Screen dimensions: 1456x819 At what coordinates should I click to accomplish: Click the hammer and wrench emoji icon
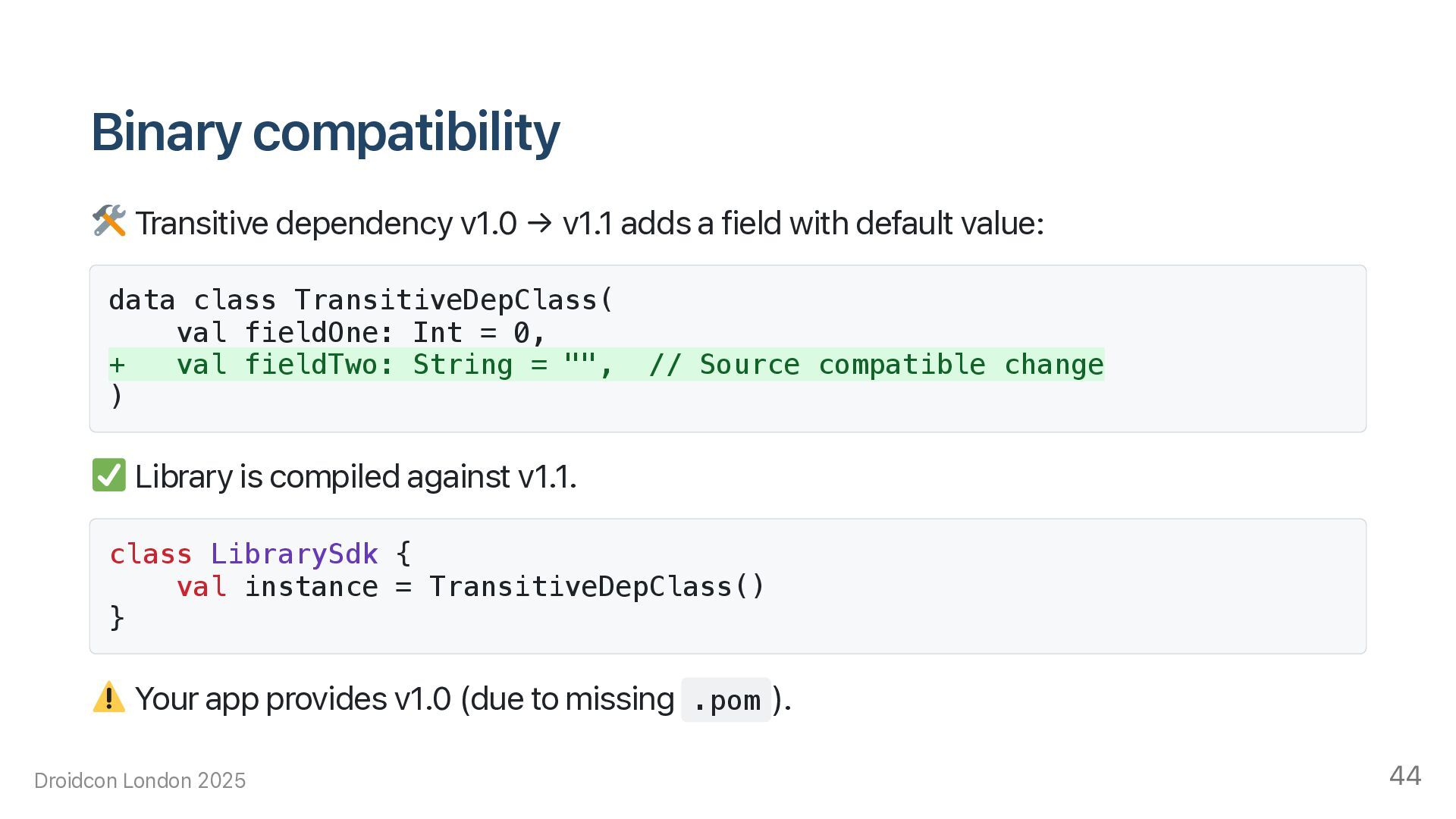(108, 222)
